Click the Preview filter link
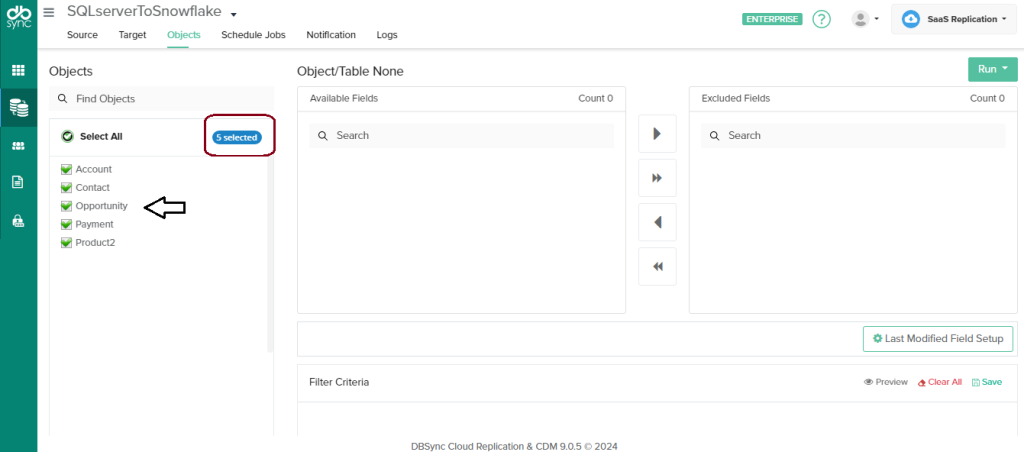1024x452 pixels. coord(886,382)
